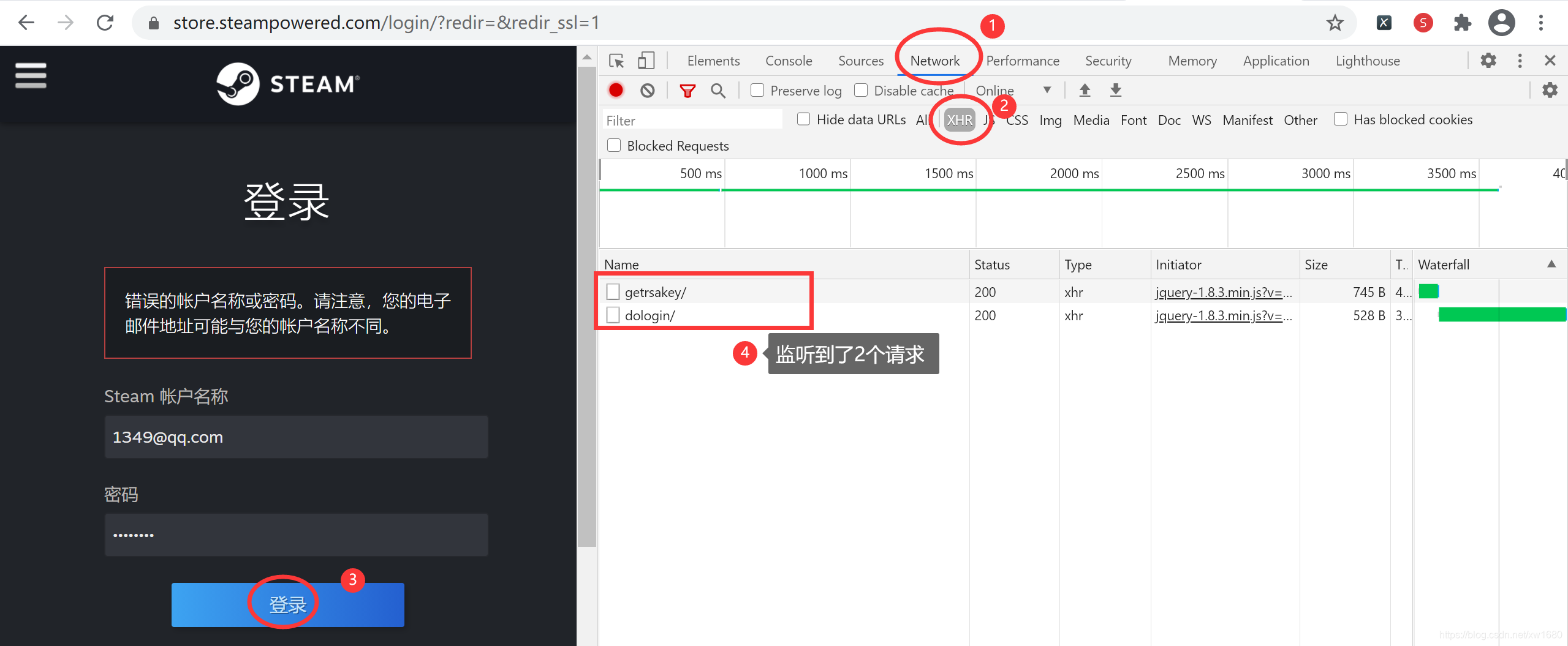Focus the network Filter text box
Image resolution: width=1568 pixels, height=646 pixels.
coord(692,120)
